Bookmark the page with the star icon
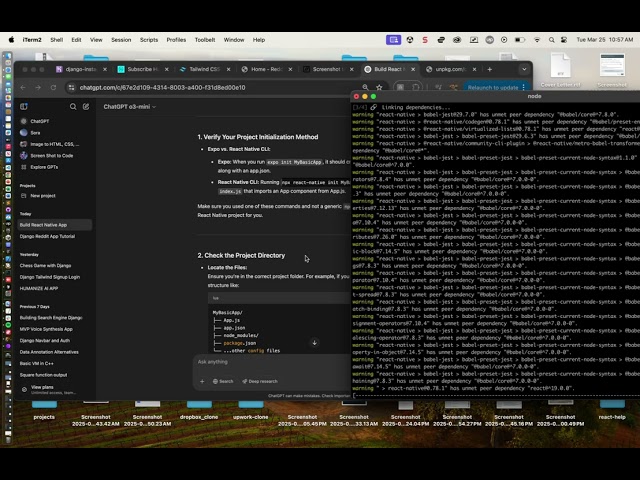 click(x=379, y=87)
